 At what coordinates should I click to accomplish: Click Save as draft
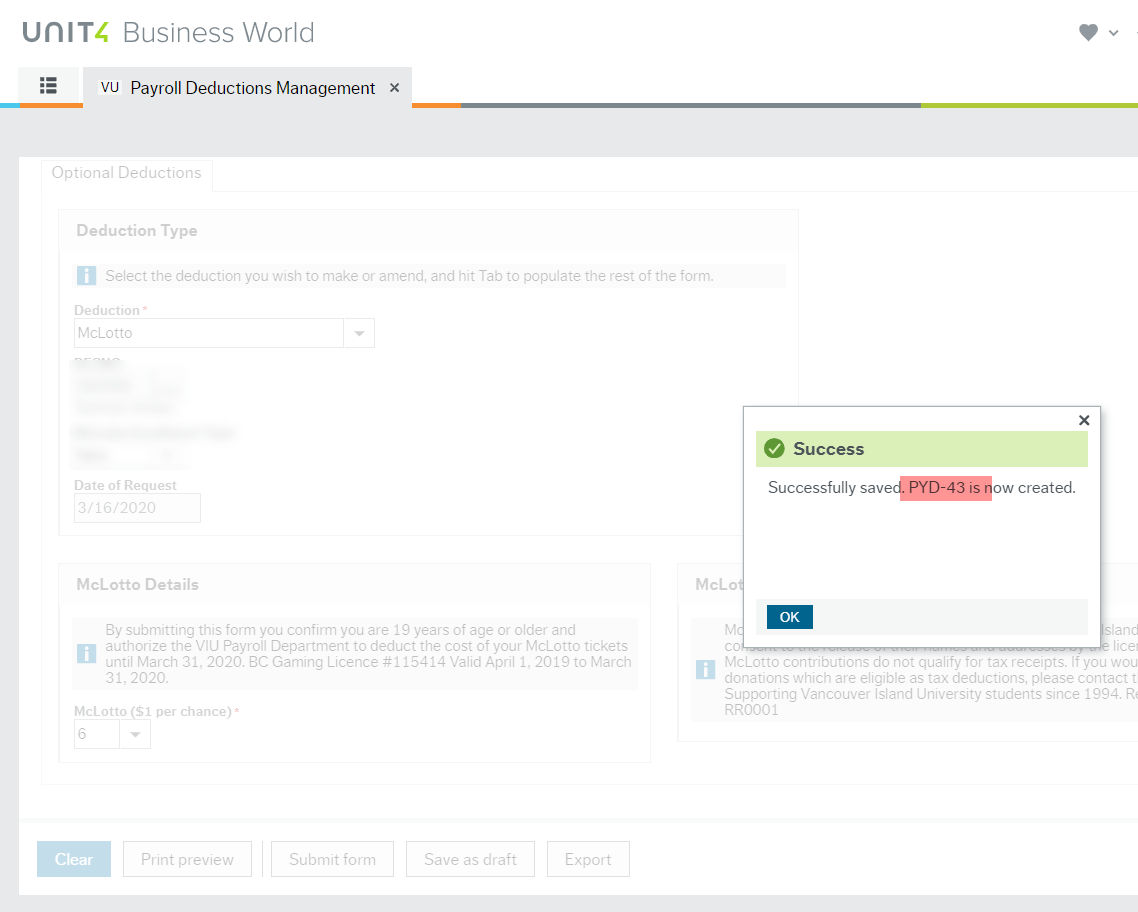coord(470,859)
